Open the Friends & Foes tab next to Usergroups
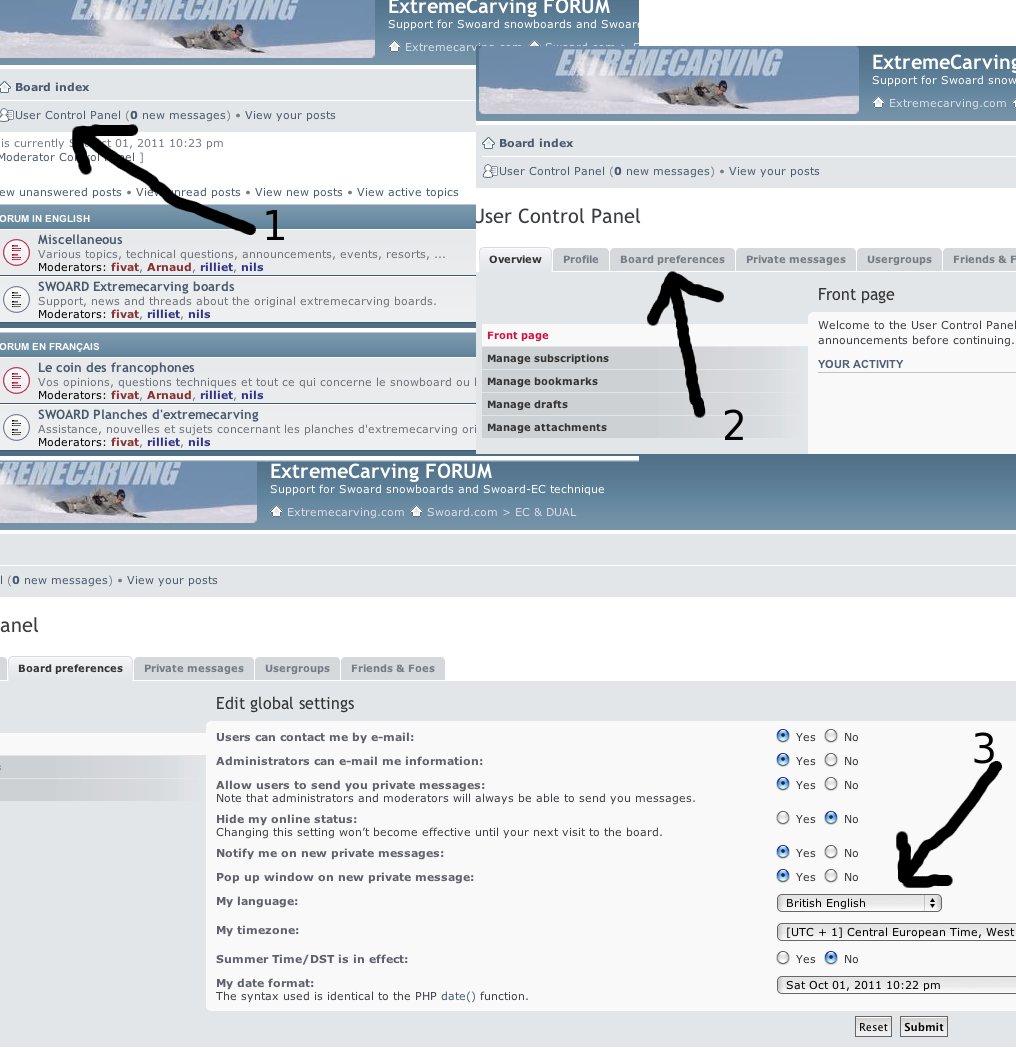1016x1048 pixels. click(x=392, y=669)
